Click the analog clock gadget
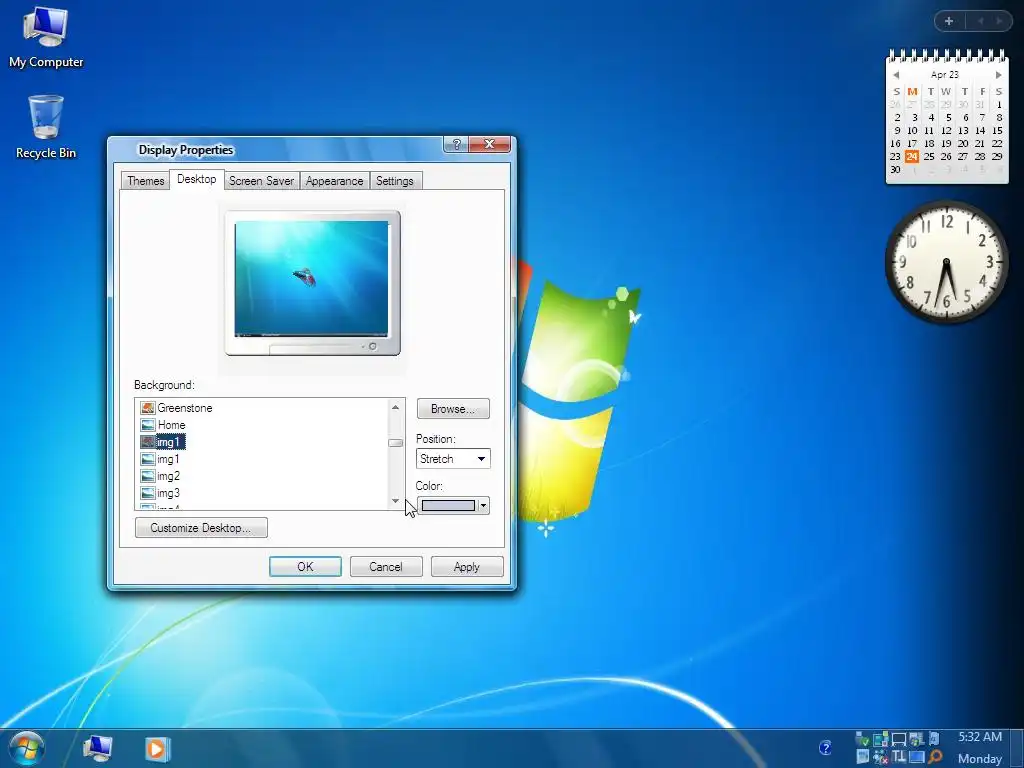1024x768 pixels. (x=946, y=262)
